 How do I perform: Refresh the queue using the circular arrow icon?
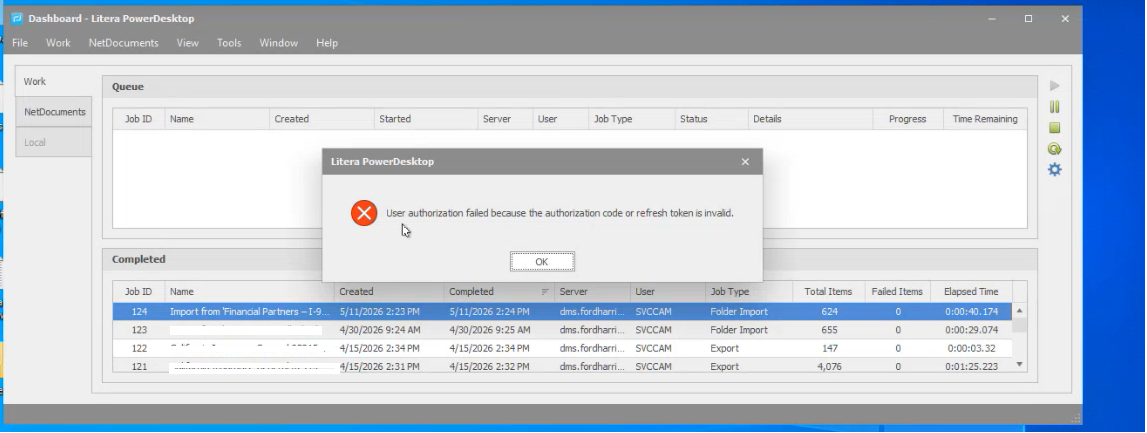pyautogui.click(x=1054, y=148)
